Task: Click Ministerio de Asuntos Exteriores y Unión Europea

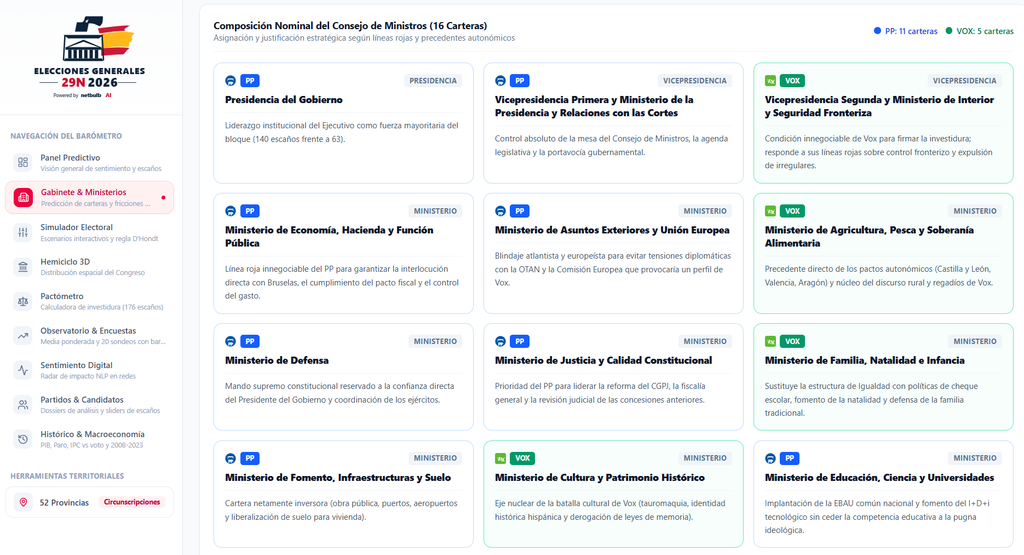Action: [612, 230]
